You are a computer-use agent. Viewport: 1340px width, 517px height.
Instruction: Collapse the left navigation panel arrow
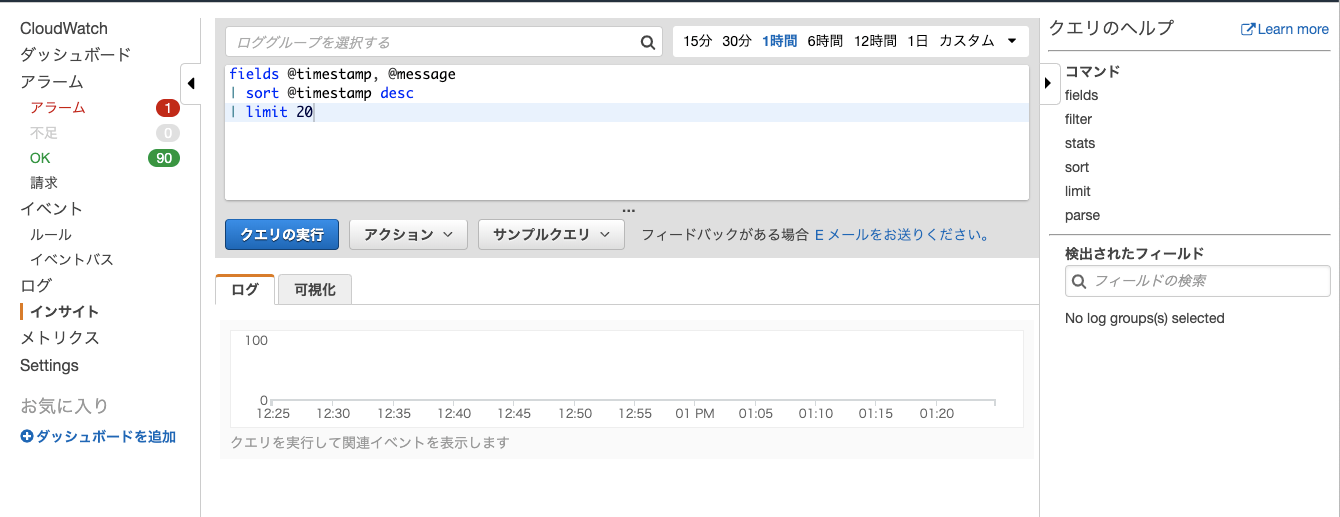[190, 83]
